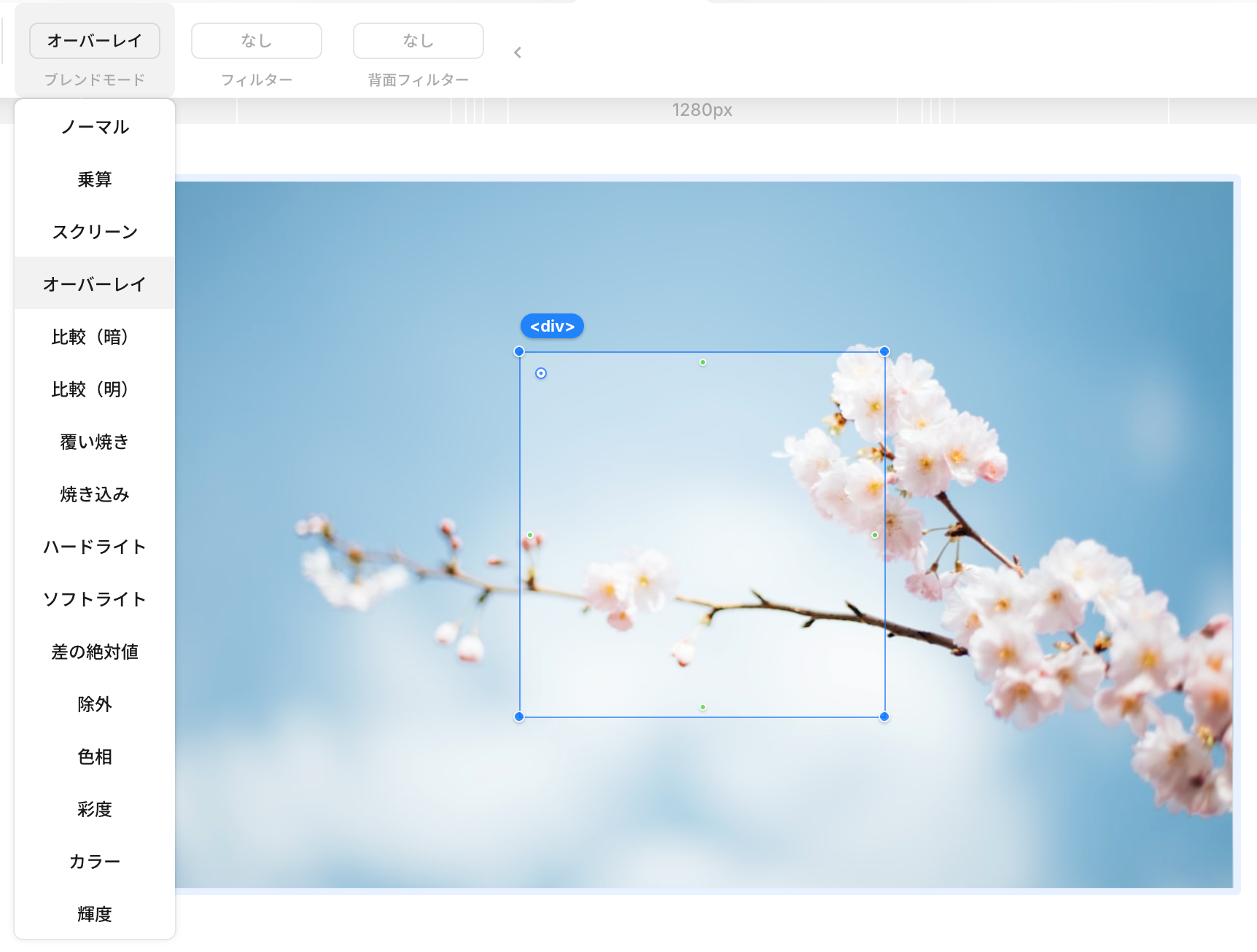The height and width of the screenshot is (952, 1257).
Task: Choose 差の絶対値 blend mode
Action: point(95,652)
